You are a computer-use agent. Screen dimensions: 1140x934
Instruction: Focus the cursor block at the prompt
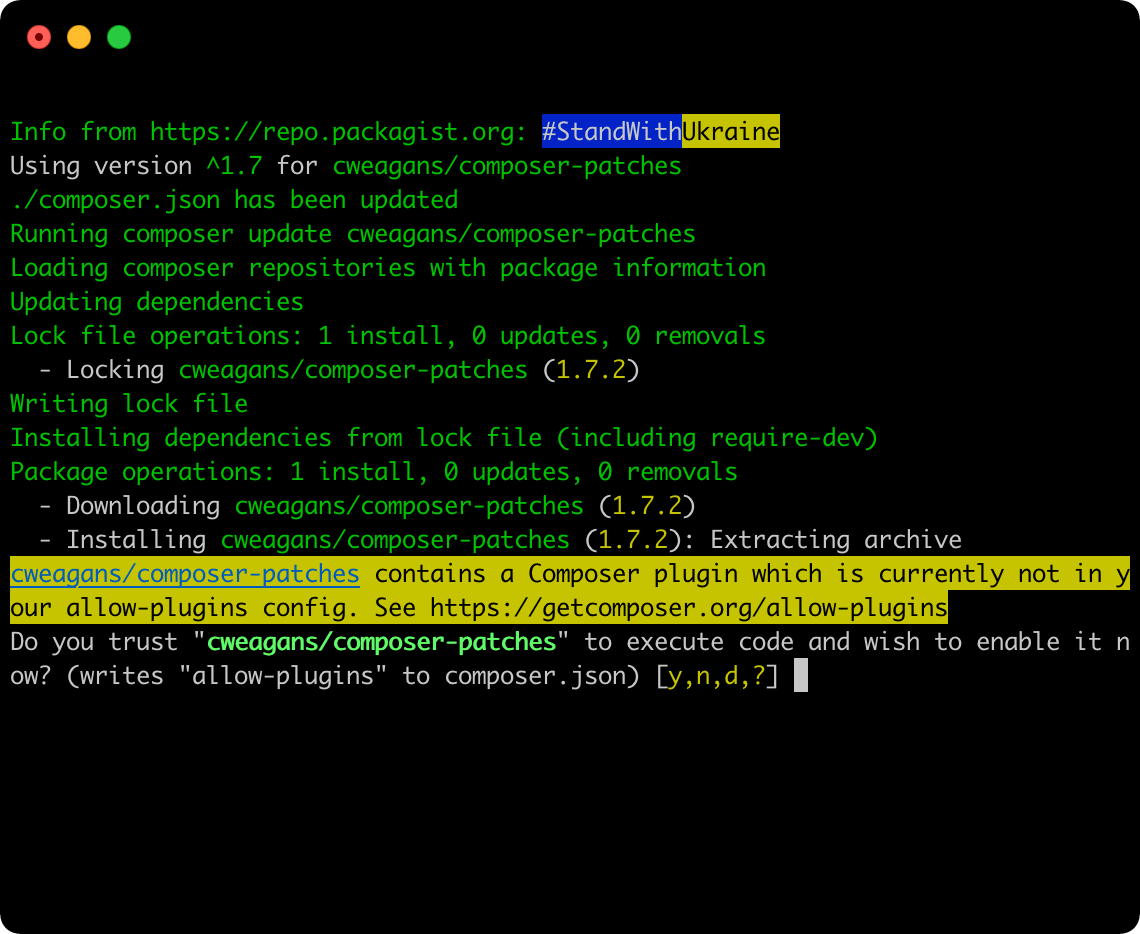click(x=800, y=675)
